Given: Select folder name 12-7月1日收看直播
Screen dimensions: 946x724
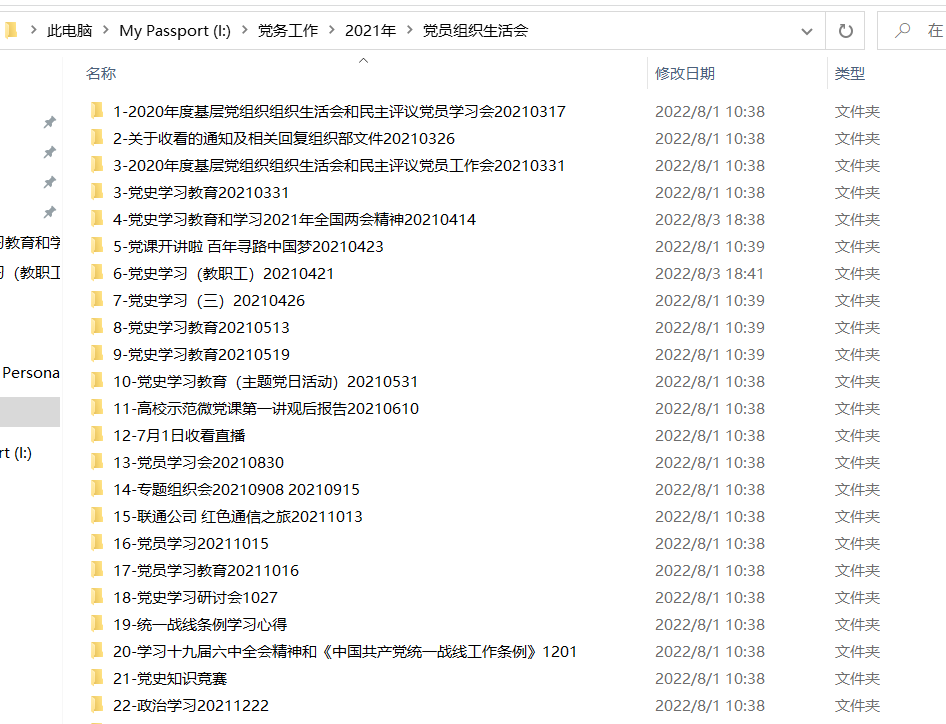Looking at the screenshot, I should 179,436.
